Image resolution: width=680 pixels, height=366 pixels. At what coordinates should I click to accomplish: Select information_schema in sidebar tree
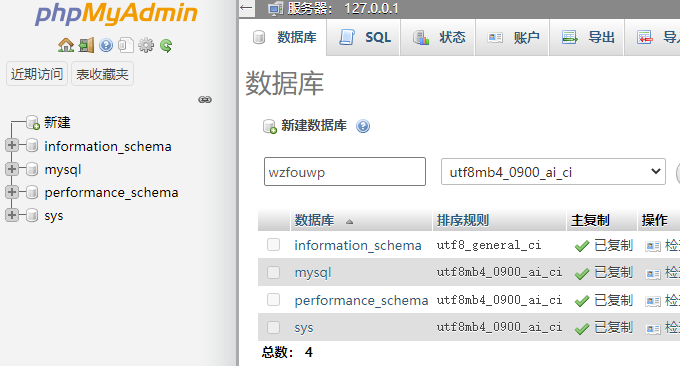(x=108, y=146)
